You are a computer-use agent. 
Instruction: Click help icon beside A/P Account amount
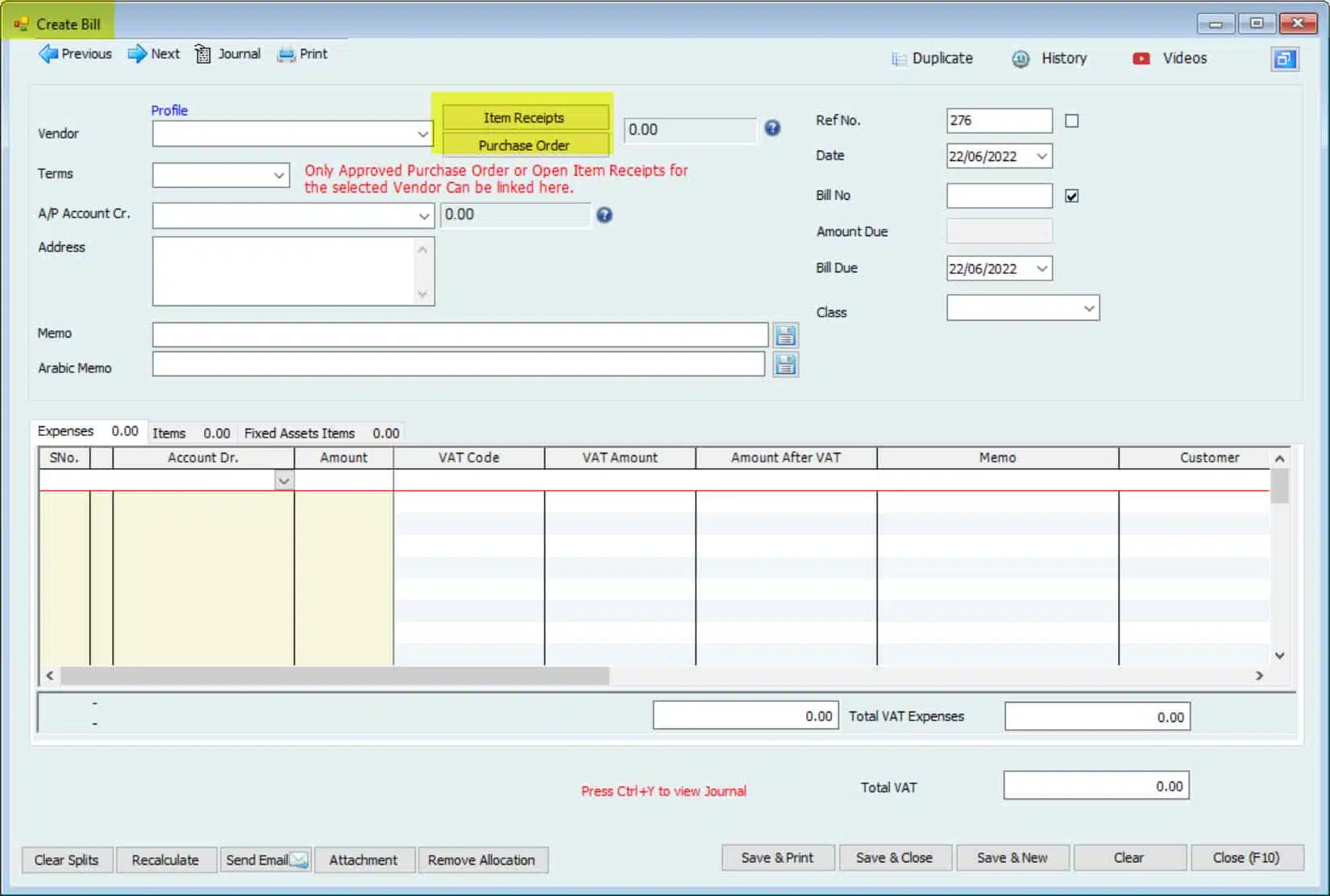605,215
